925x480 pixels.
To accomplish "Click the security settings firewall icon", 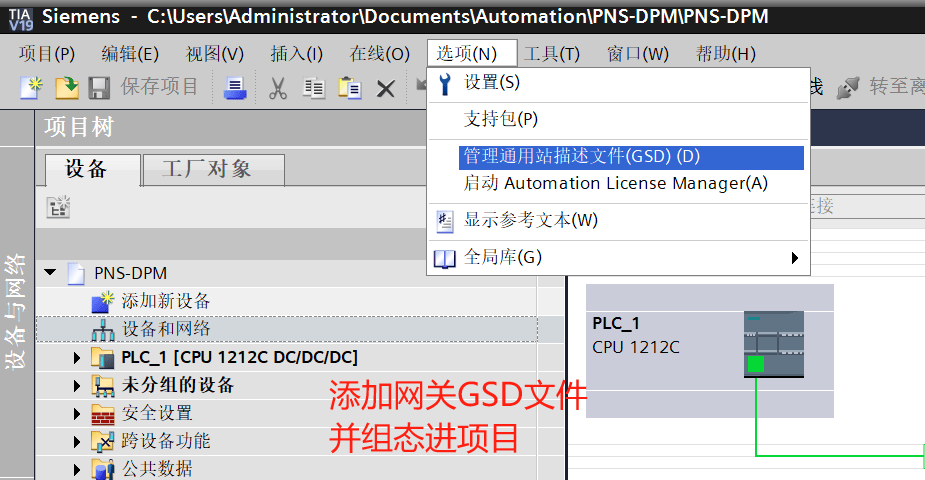I will tap(103, 414).
